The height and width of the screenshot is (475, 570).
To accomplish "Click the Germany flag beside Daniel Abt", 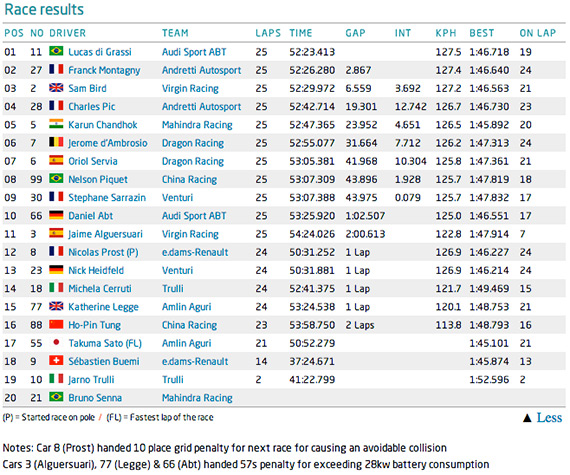I will 56,215.
